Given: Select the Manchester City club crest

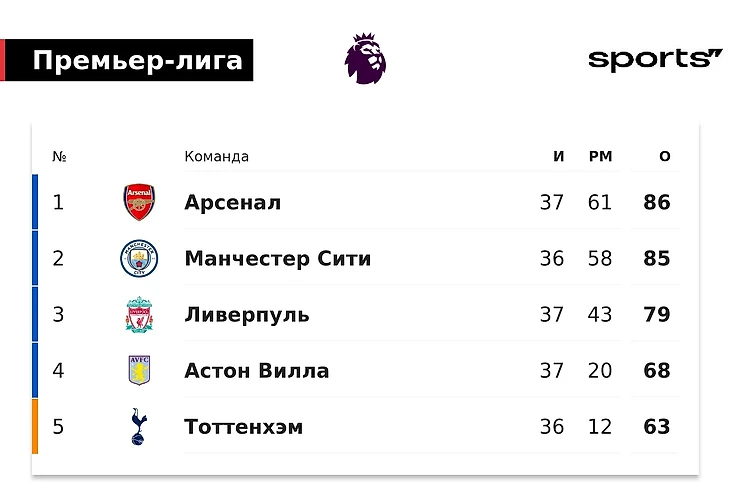Looking at the screenshot, I should (139, 258).
